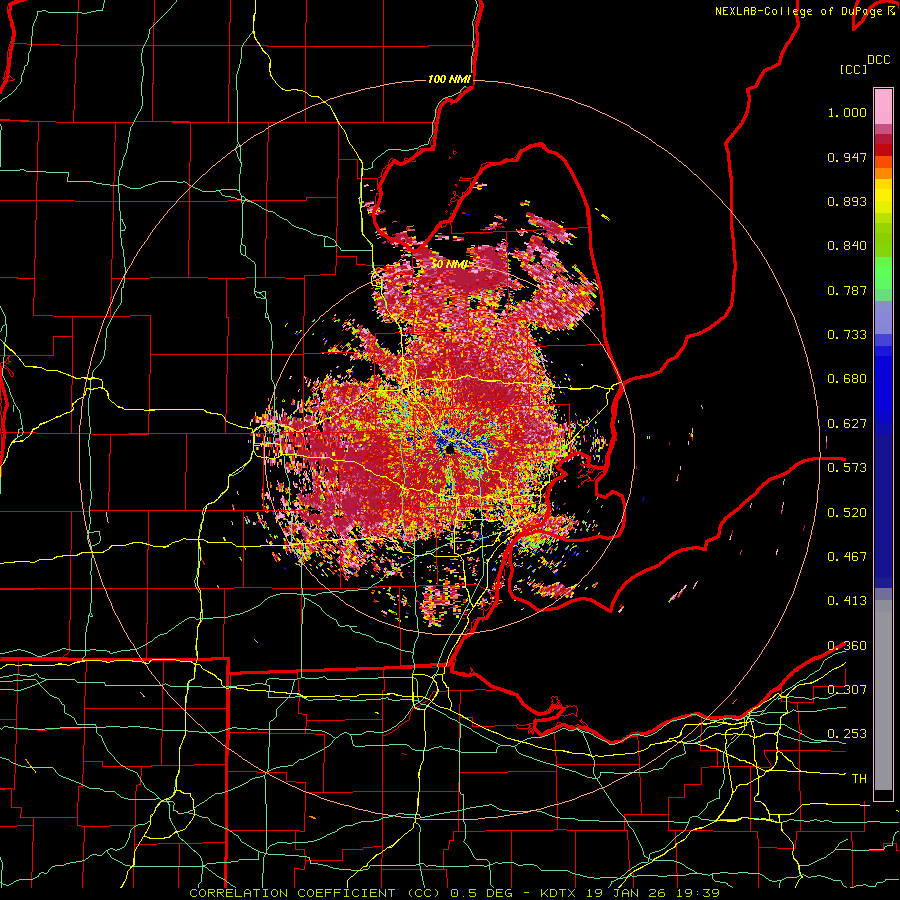Image resolution: width=900 pixels, height=900 pixels.
Task: Click the pink top segment of color bar
Action: pos(883,106)
